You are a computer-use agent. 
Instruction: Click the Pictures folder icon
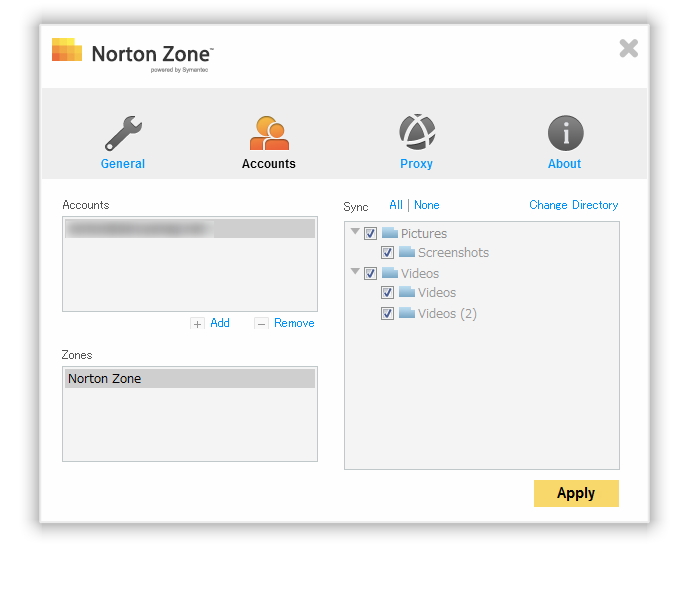click(389, 232)
